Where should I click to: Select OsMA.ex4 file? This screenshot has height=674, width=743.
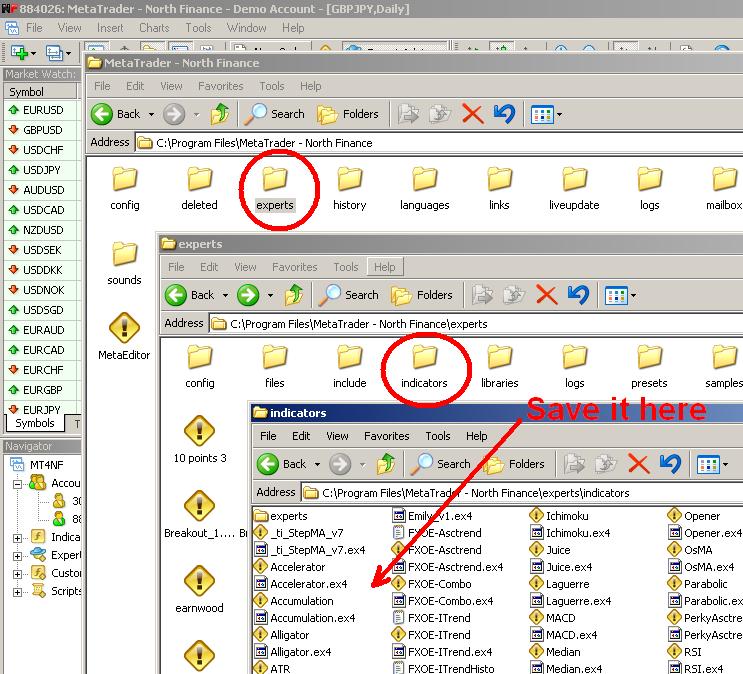tap(702, 567)
